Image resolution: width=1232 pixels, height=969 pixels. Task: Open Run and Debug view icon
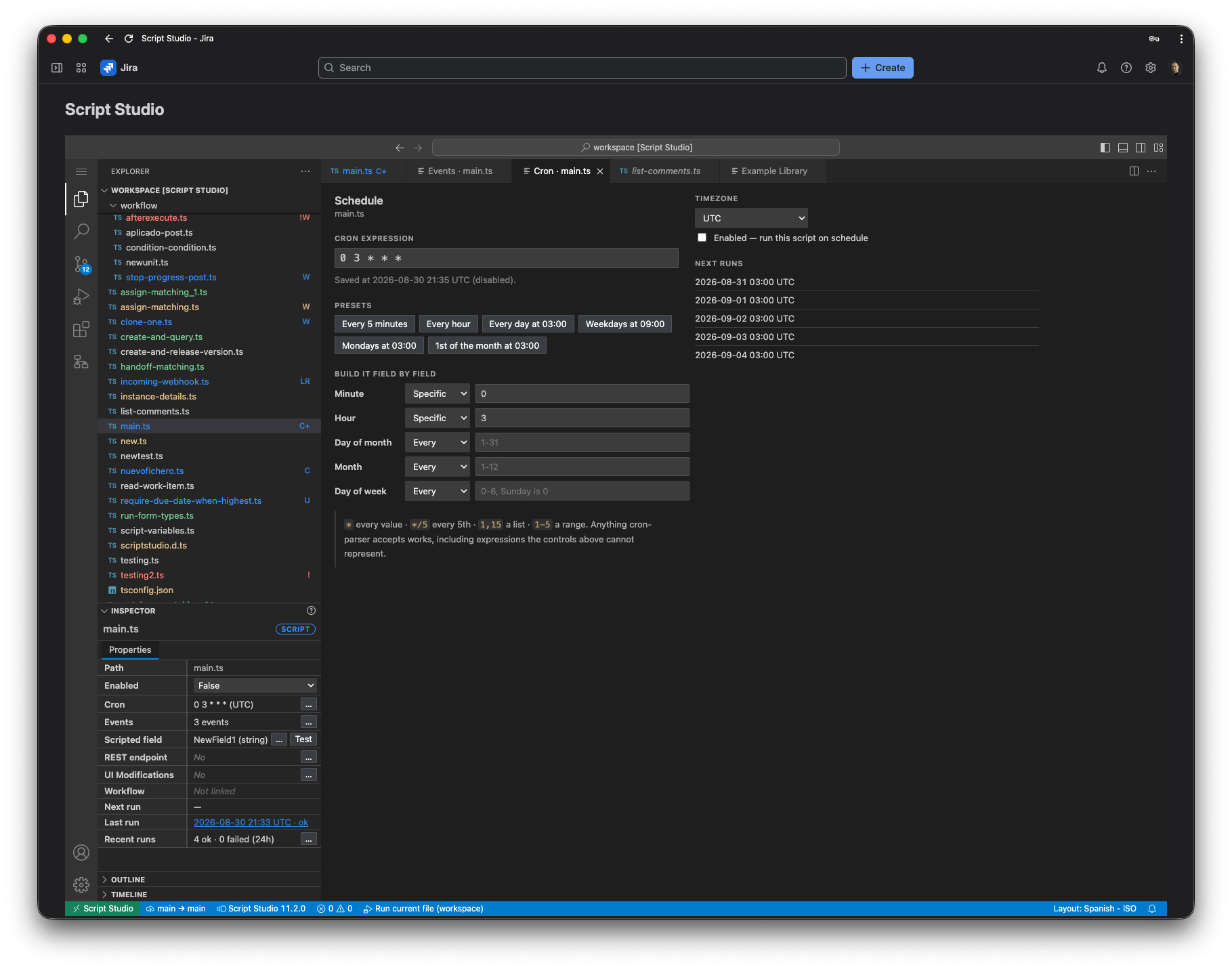click(x=81, y=297)
